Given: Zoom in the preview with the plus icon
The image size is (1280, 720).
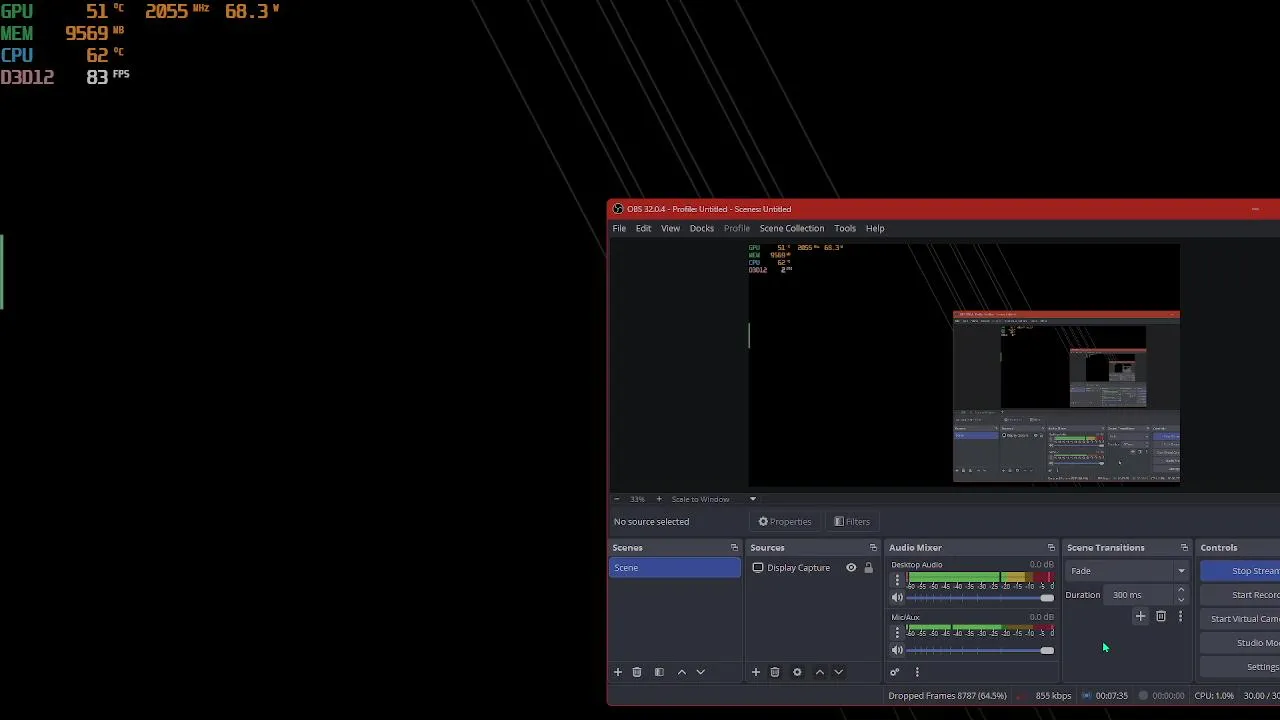Looking at the screenshot, I should click(x=658, y=499).
